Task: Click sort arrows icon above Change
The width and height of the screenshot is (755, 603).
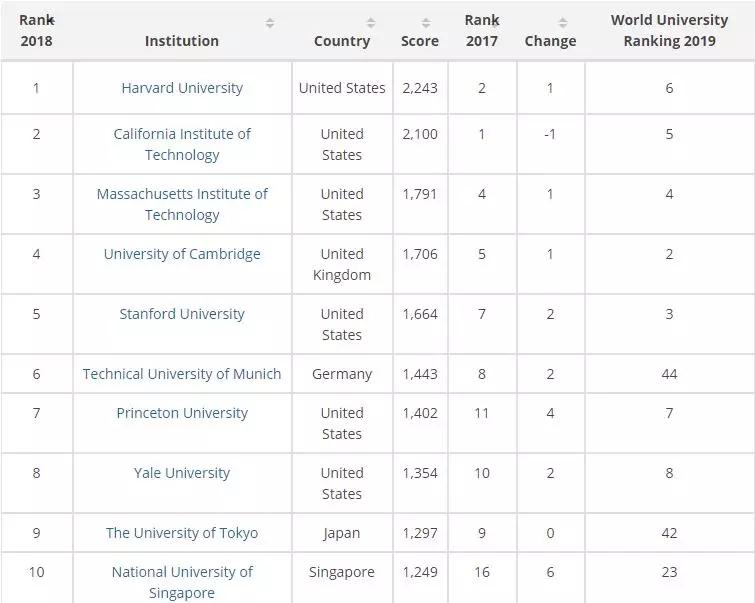Action: (562, 23)
